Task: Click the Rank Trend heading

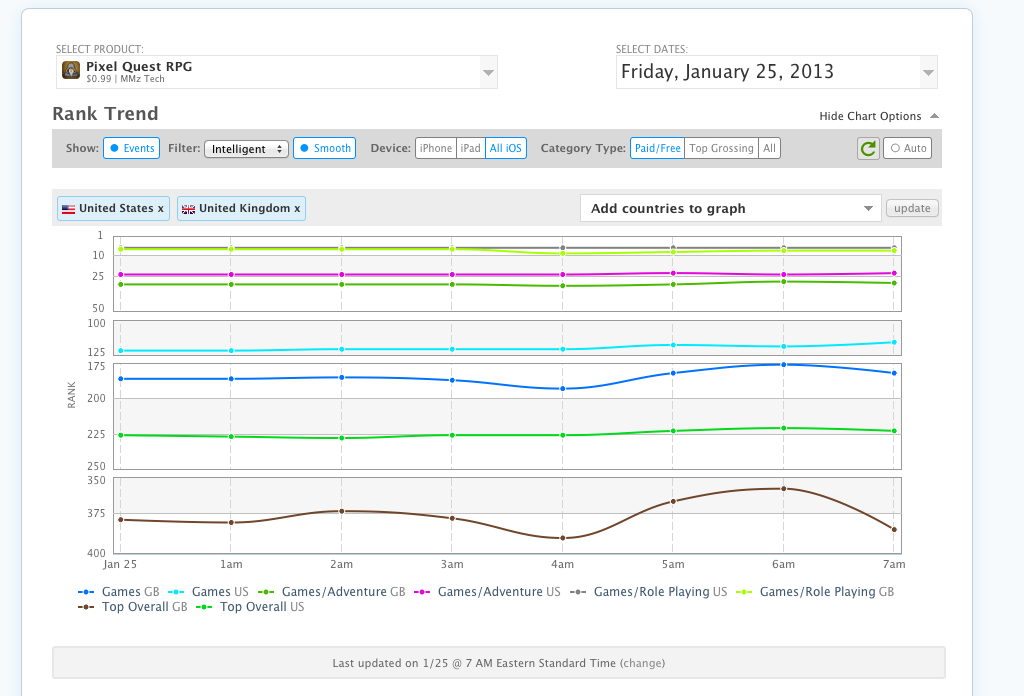Action: click(x=105, y=114)
